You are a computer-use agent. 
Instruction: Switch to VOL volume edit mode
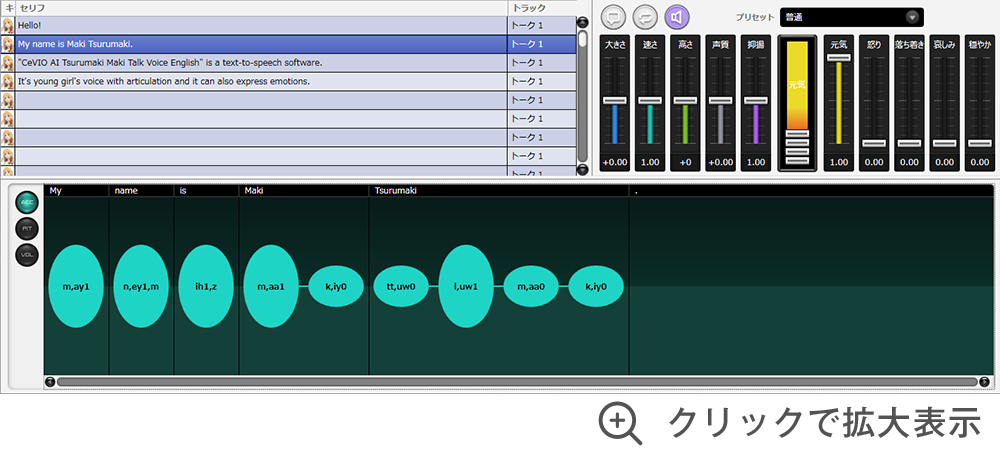click(x=27, y=255)
